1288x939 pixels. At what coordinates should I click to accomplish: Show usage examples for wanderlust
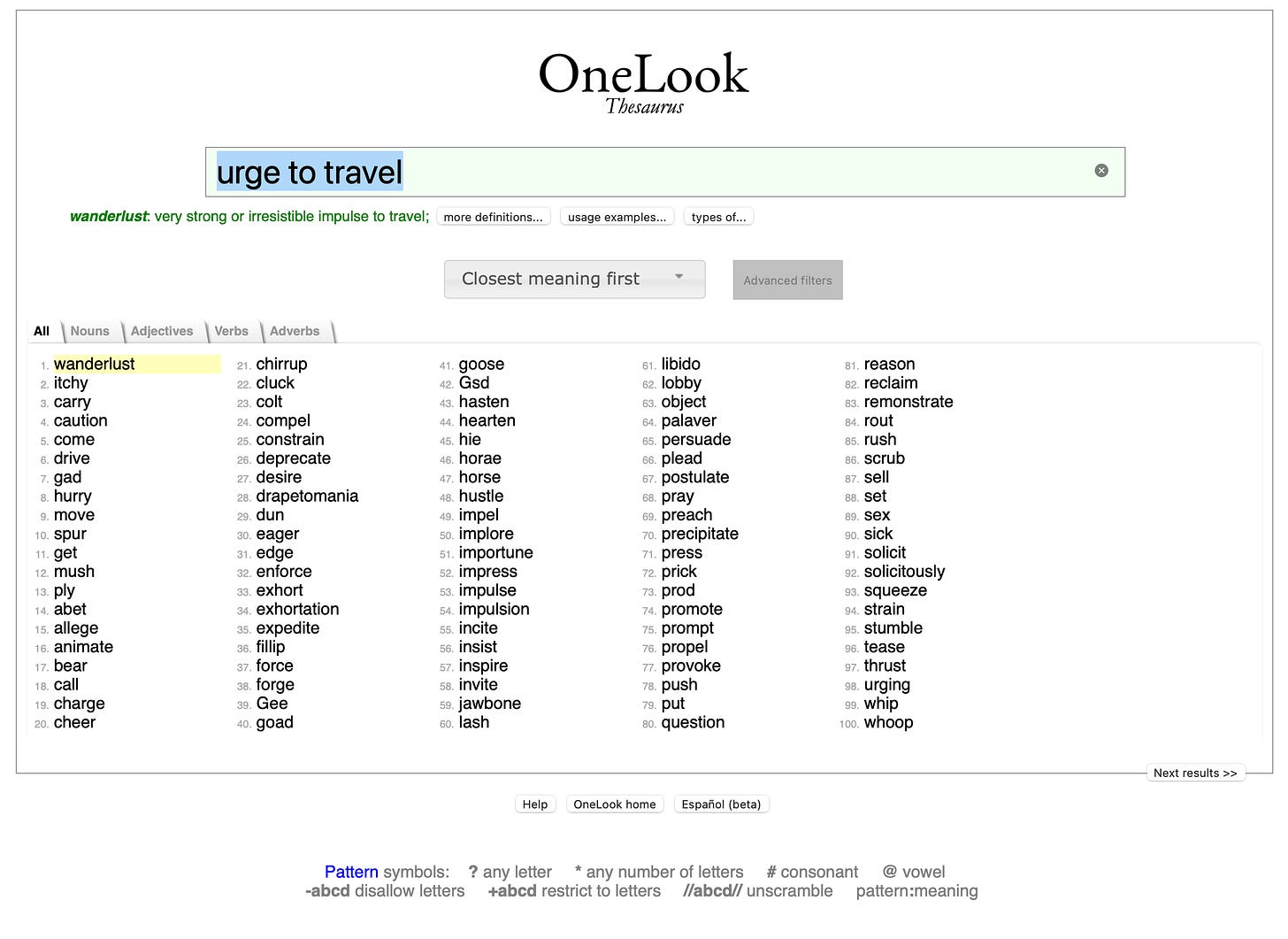click(x=617, y=217)
